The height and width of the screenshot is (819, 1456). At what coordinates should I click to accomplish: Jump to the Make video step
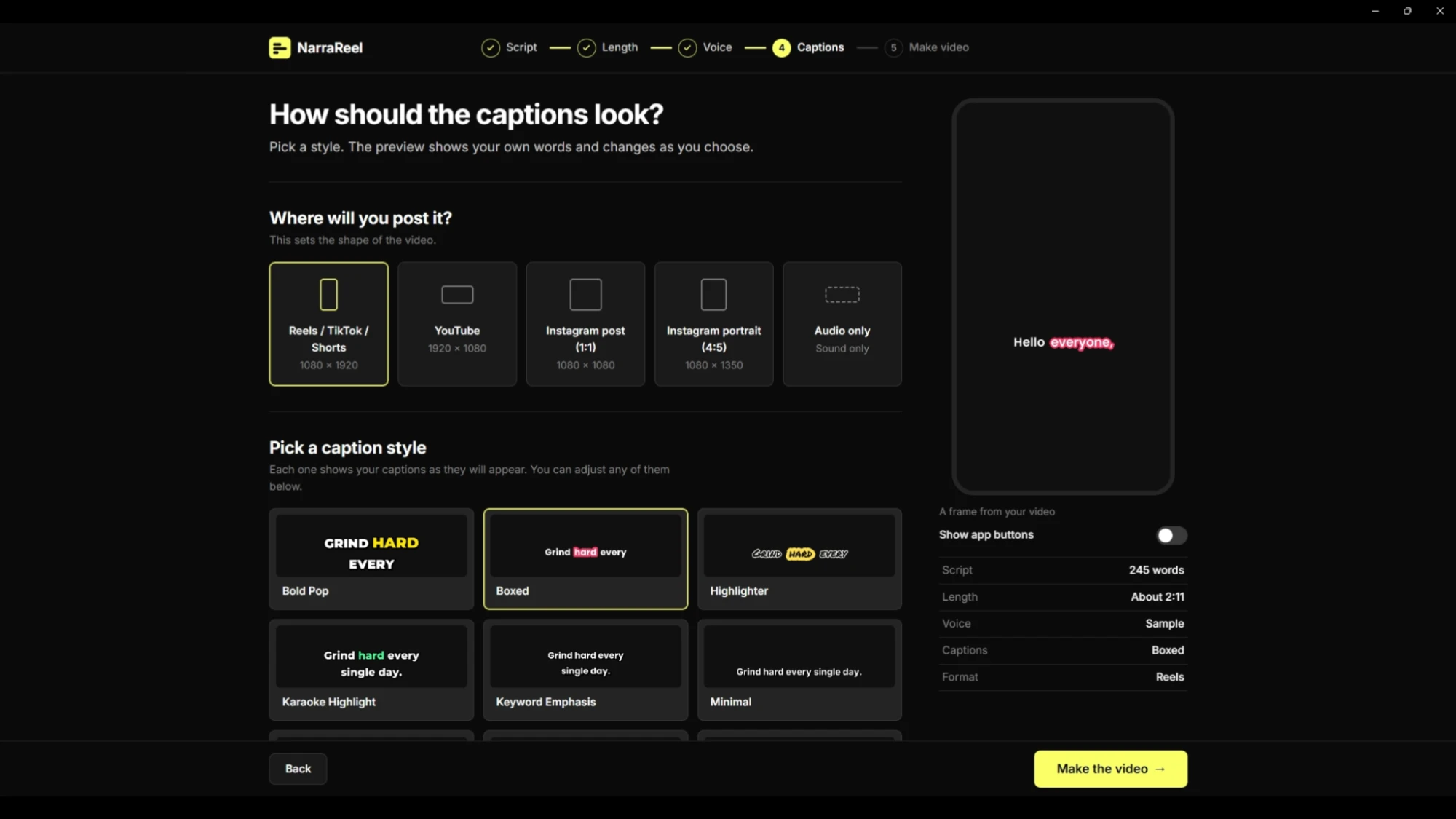click(927, 47)
